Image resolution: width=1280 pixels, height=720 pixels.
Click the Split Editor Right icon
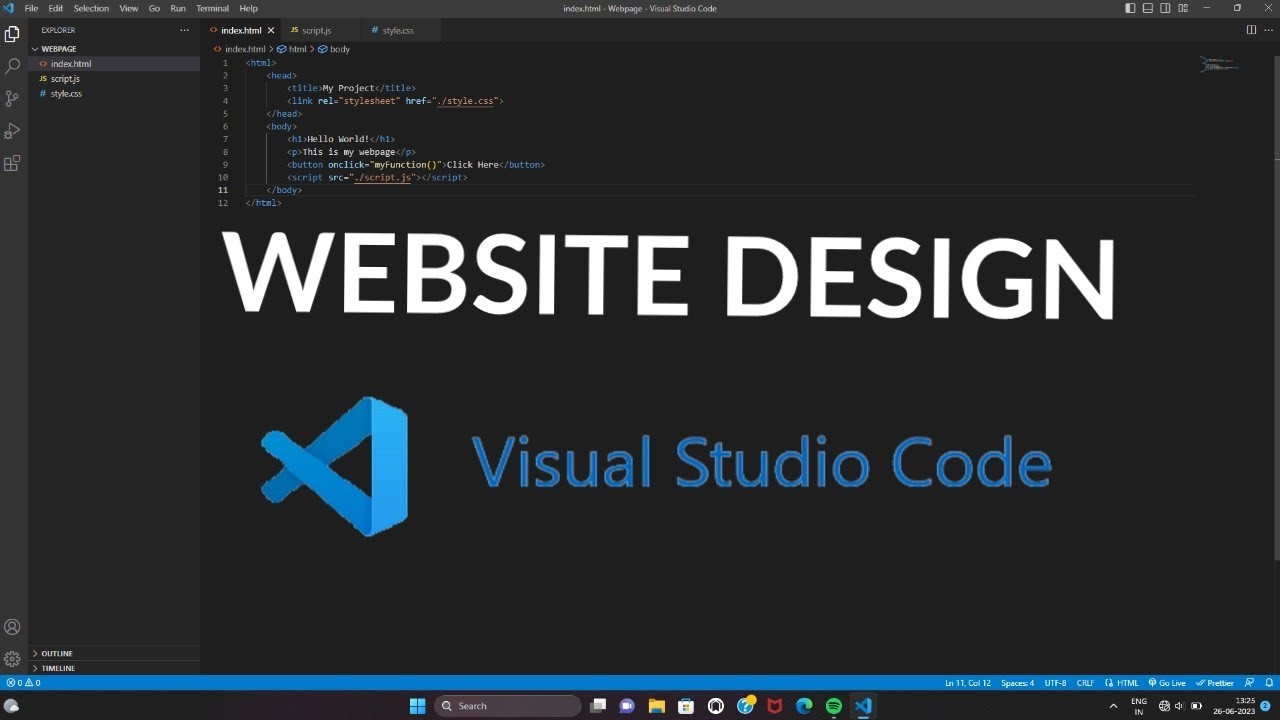tap(1251, 30)
